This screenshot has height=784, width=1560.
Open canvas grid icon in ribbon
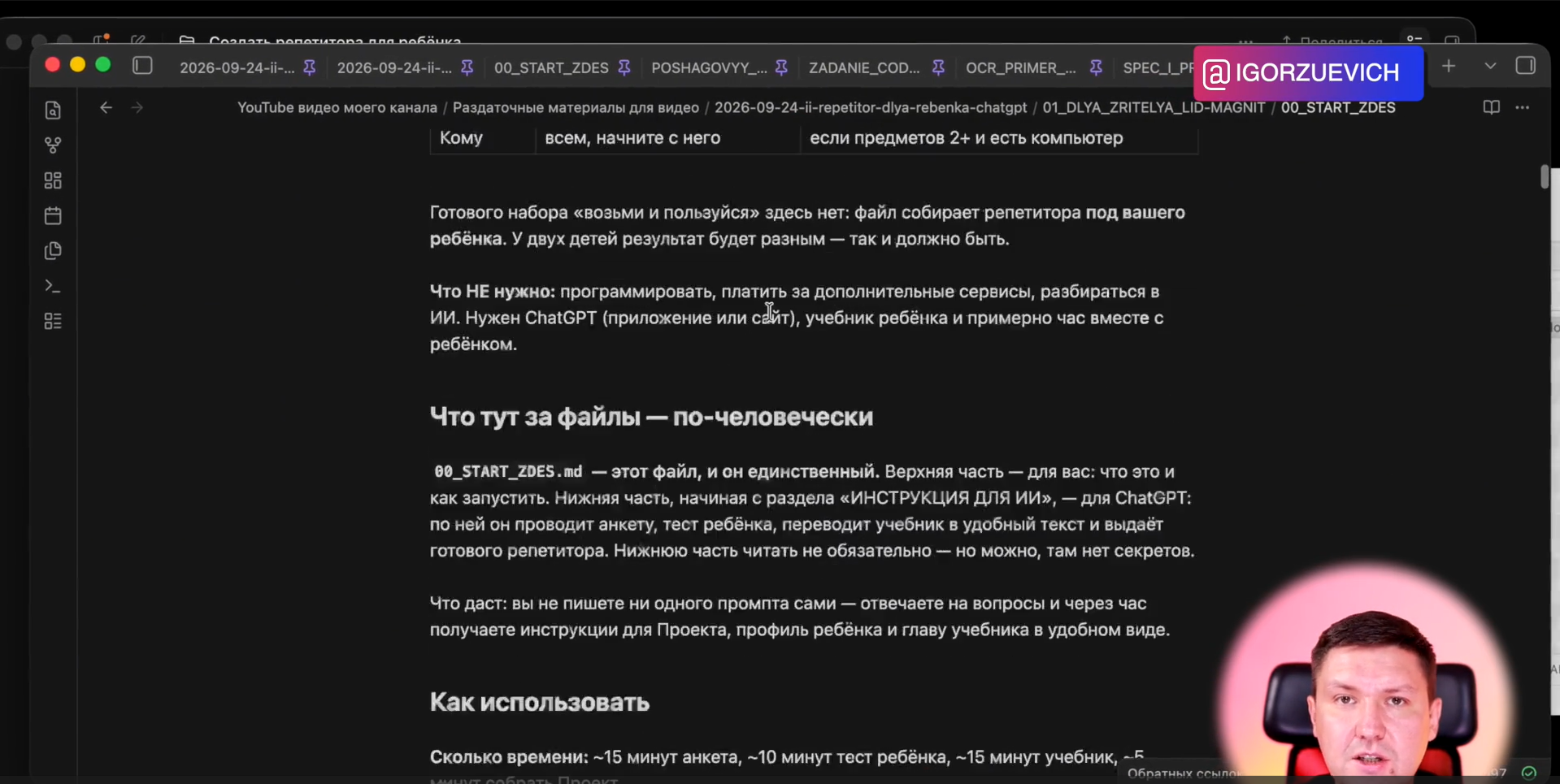tap(53, 180)
